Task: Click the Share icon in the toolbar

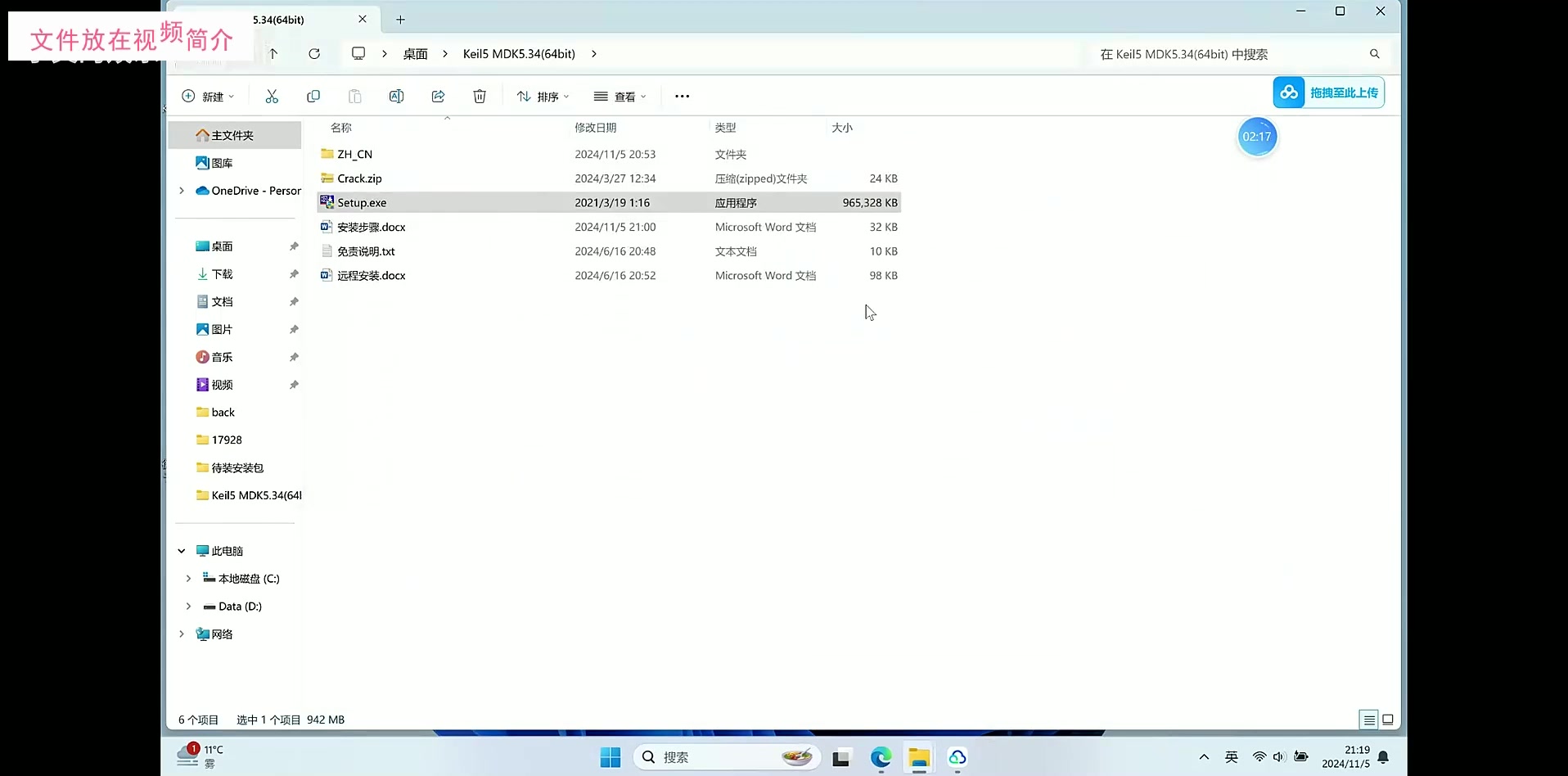Action: (438, 96)
